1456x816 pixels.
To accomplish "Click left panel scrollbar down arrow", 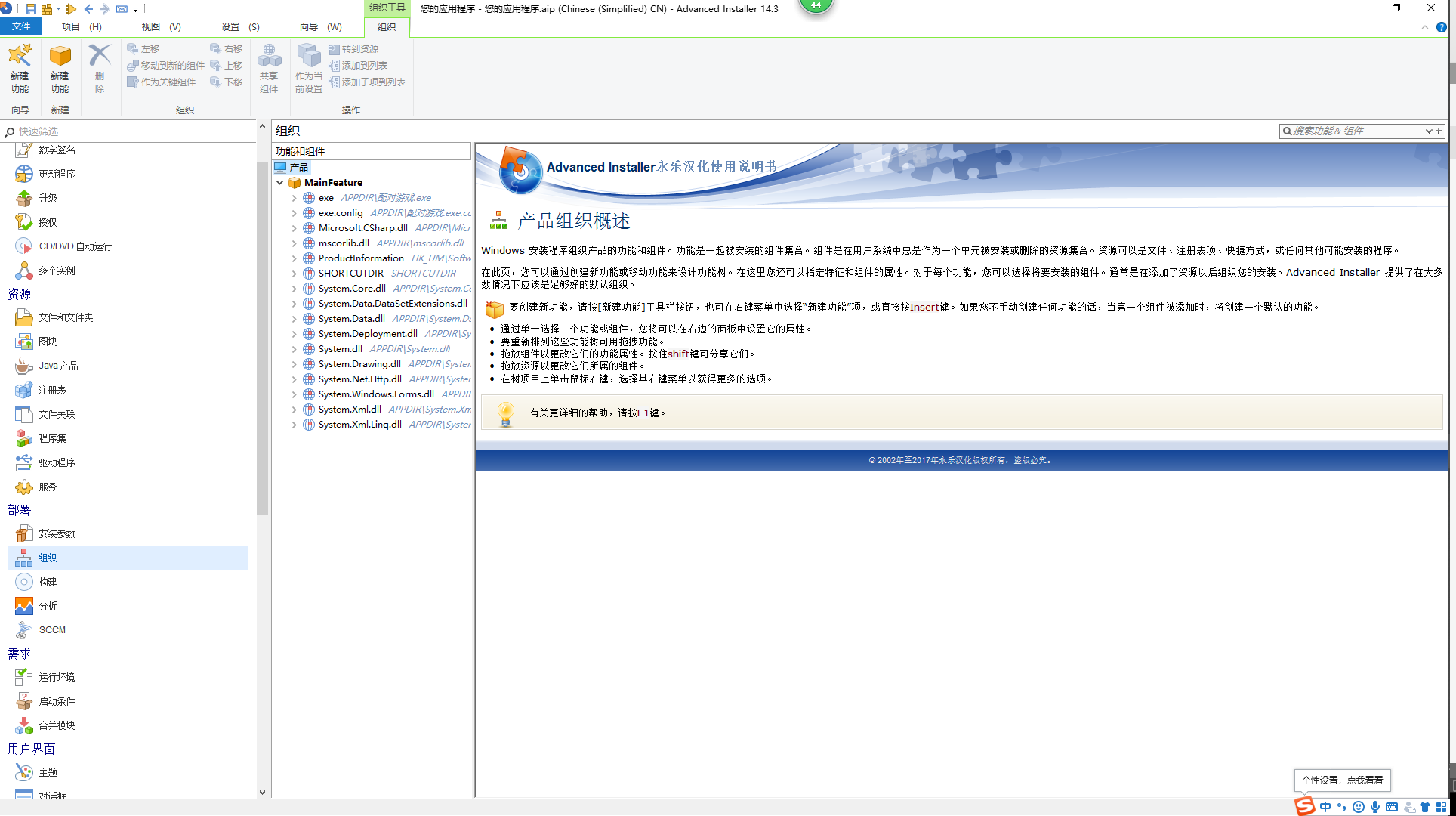I will (262, 793).
